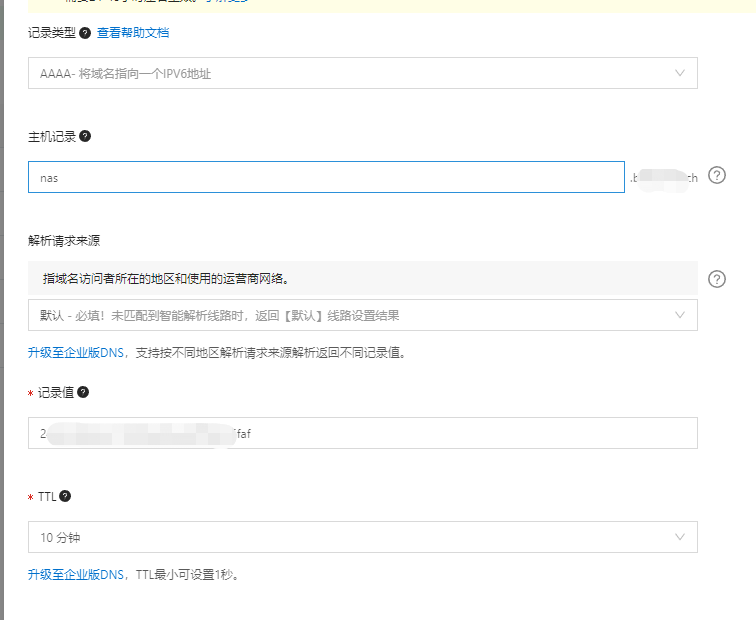
Task: Click circled question mark right of host record
Action: pos(716,176)
